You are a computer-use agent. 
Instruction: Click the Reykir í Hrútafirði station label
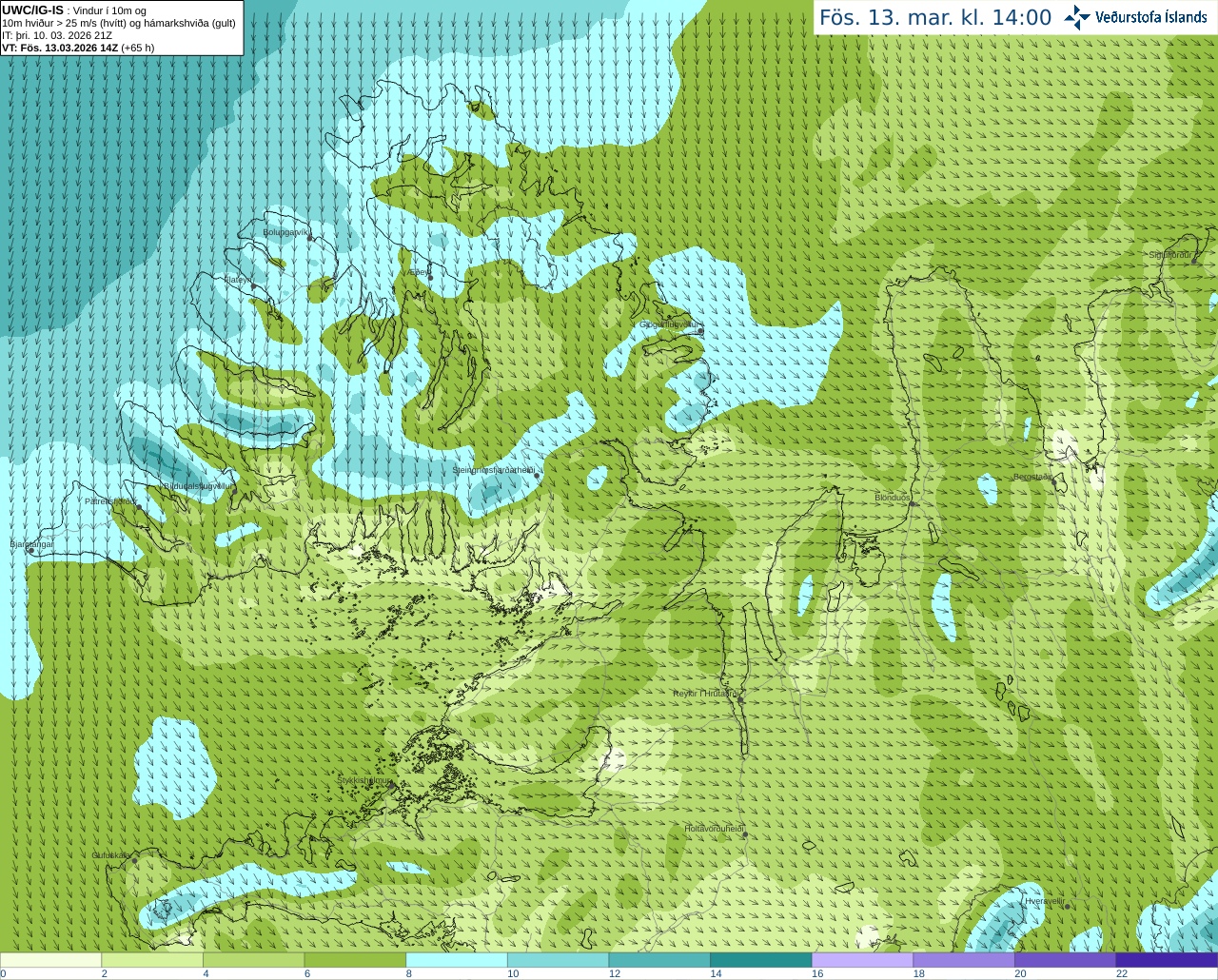point(706,694)
